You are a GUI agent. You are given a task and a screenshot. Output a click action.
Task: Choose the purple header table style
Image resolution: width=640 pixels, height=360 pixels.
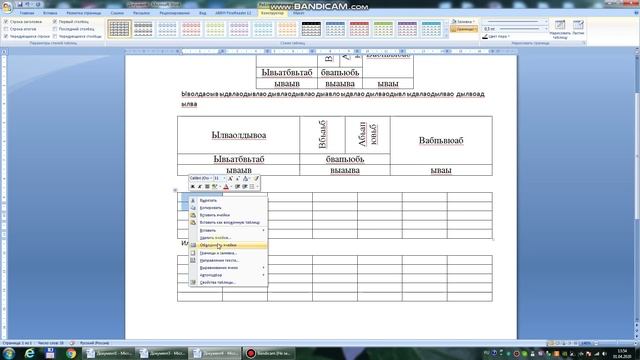click(x=407, y=29)
